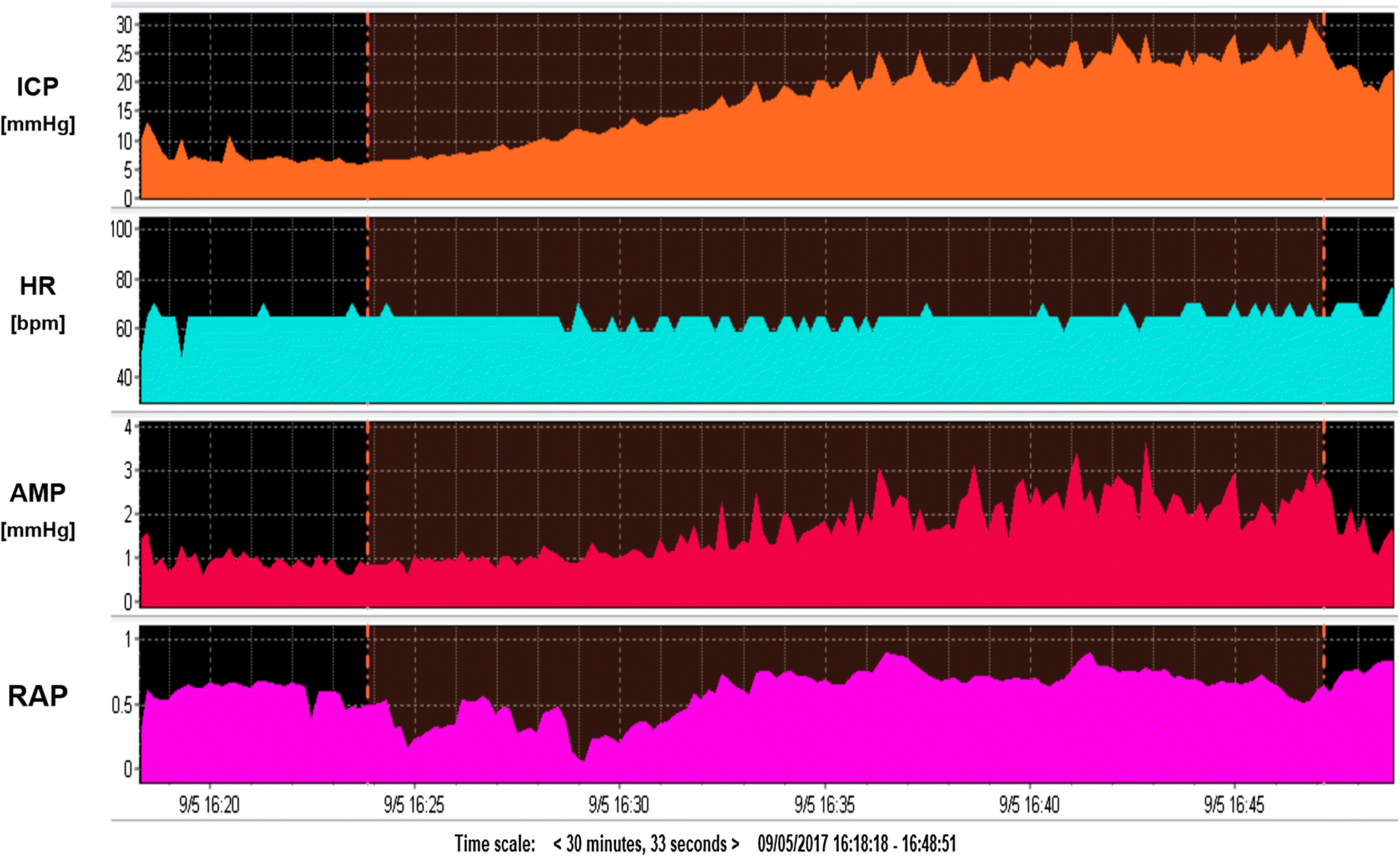Click the 'Time scale:' label
The width and height of the screenshot is (1400, 857).
point(495,844)
